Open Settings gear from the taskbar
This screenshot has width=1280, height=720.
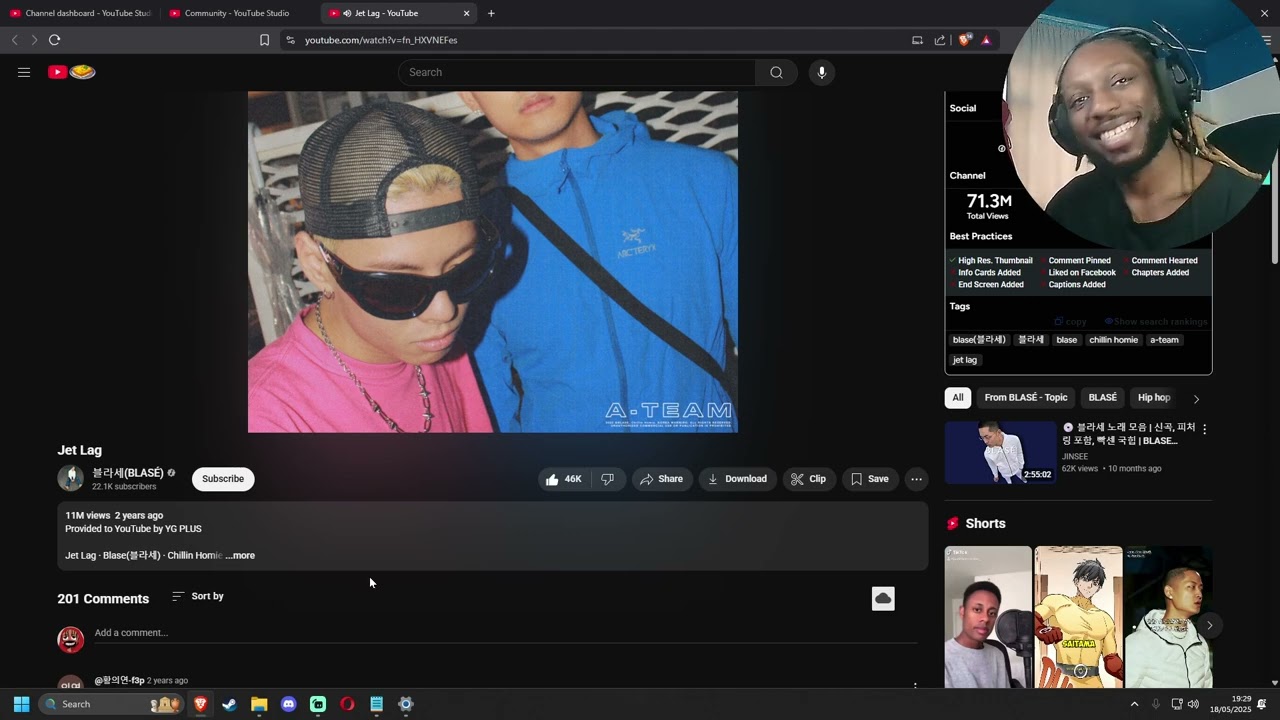406,704
